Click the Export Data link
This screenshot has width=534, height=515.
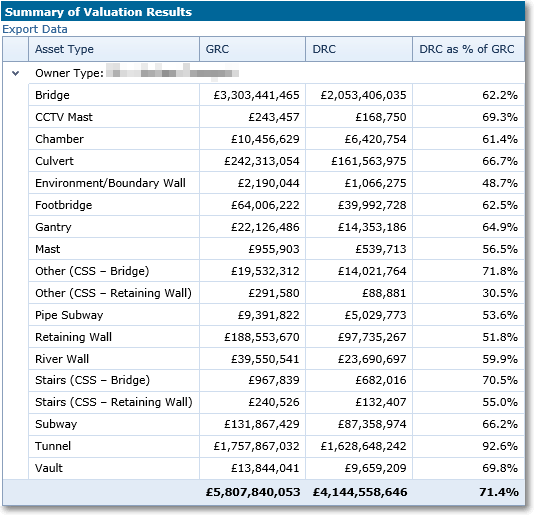point(35,29)
